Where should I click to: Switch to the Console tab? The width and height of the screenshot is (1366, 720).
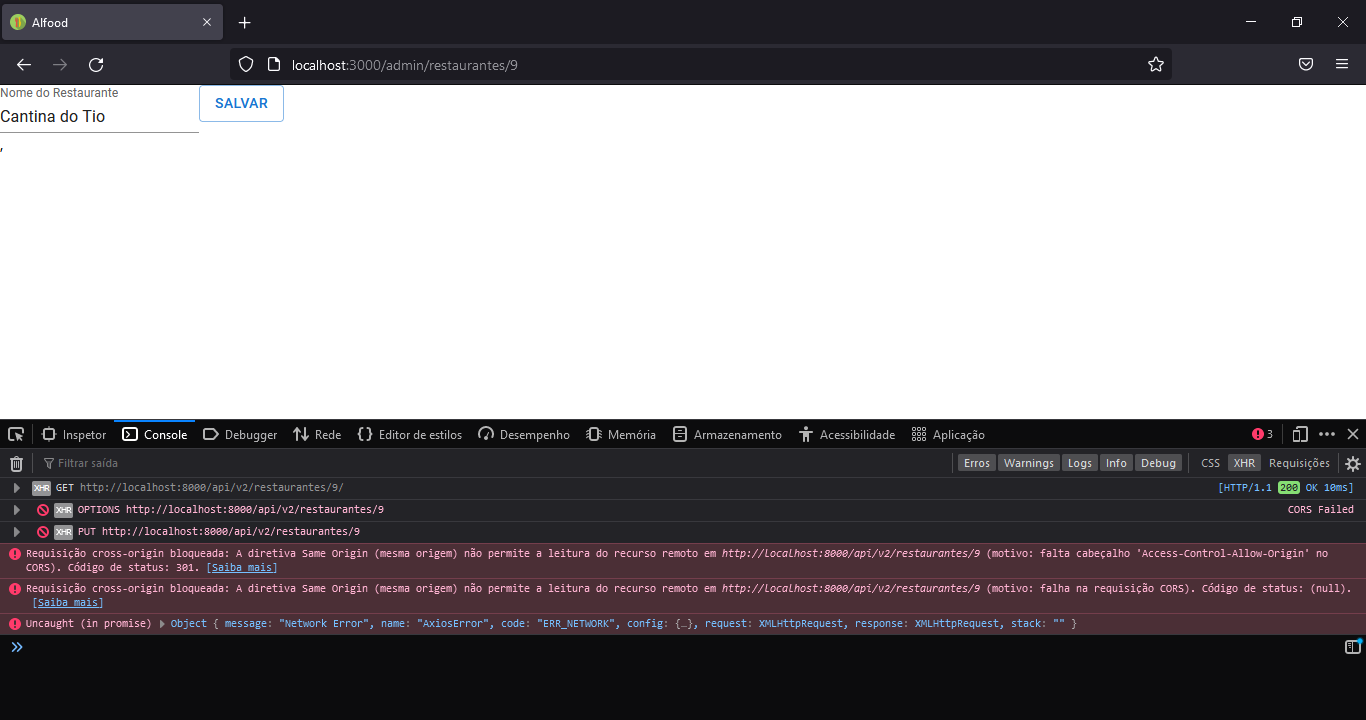click(154, 434)
